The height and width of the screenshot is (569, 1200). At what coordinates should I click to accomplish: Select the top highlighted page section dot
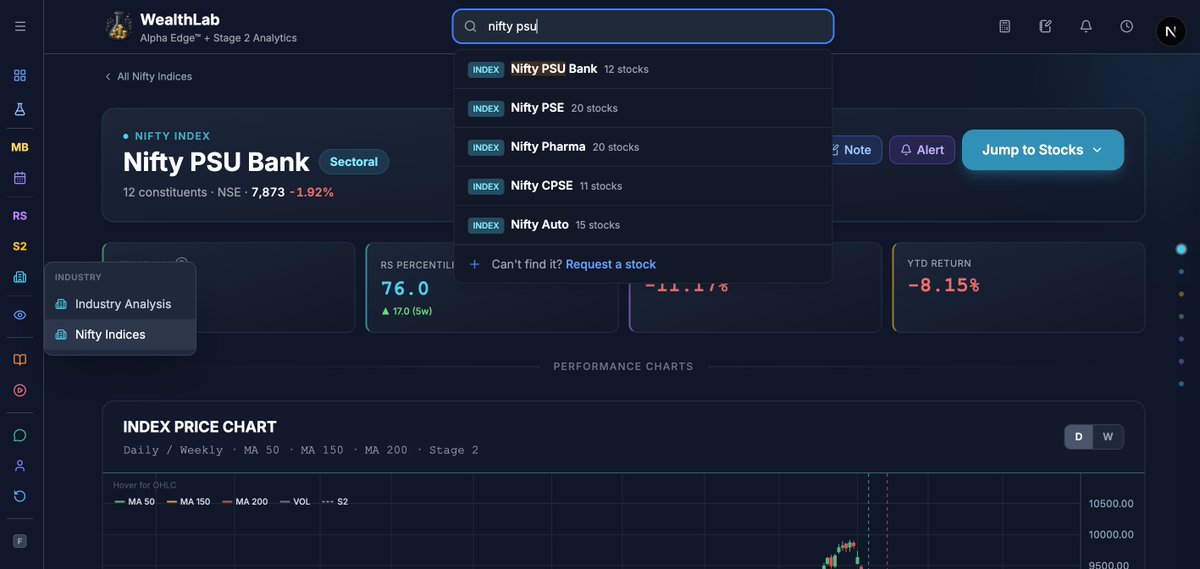(x=1181, y=249)
